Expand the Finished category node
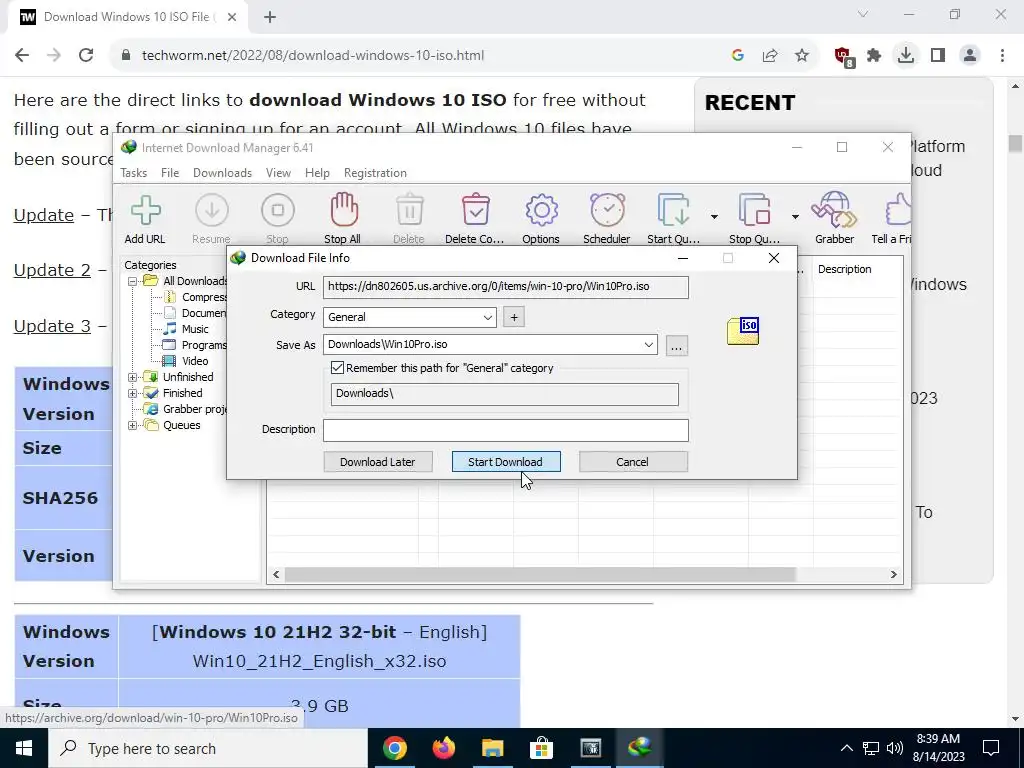1024x768 pixels. click(133, 393)
